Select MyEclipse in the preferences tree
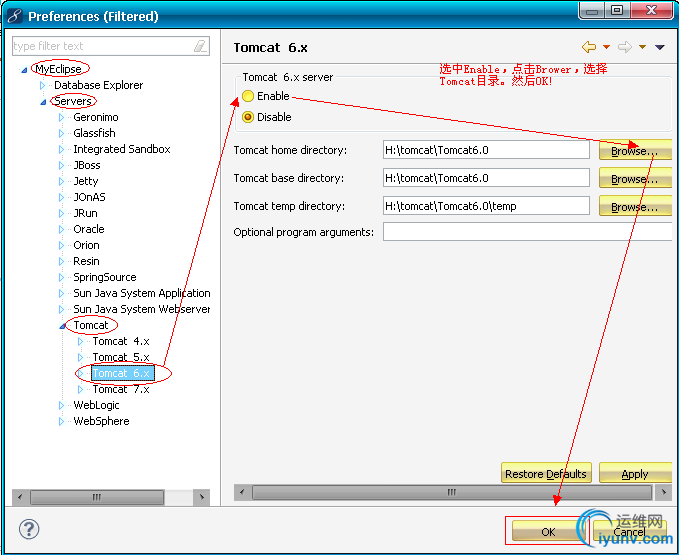 (x=58, y=69)
